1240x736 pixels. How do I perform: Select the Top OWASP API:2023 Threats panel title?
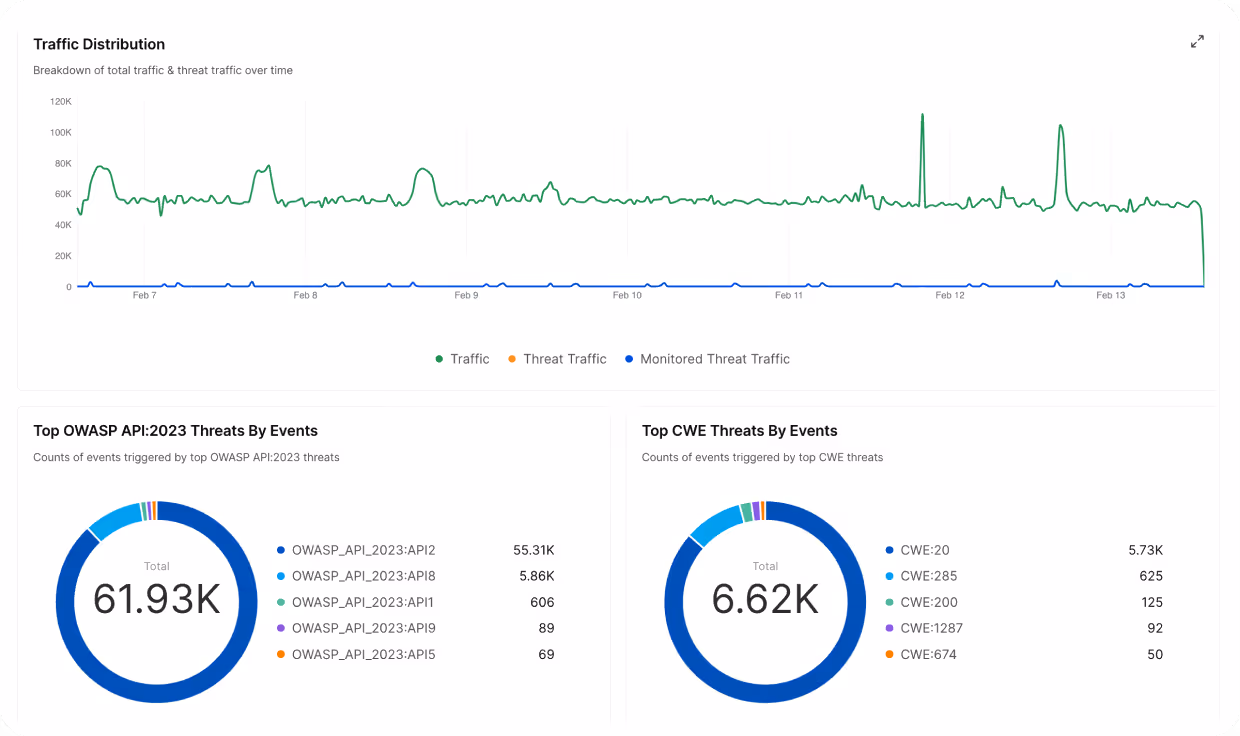[x=175, y=430]
